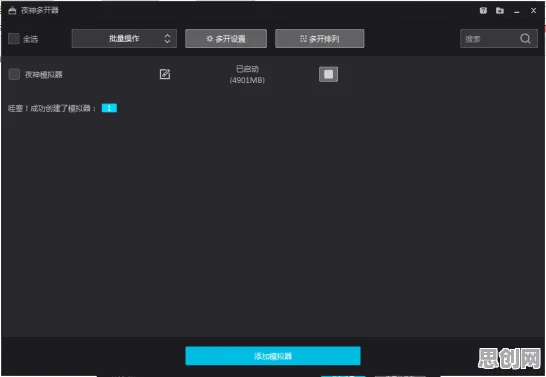Click the 夜神多开器 app logo icon
This screenshot has width=546, height=377.
pyautogui.click(x=12, y=11)
